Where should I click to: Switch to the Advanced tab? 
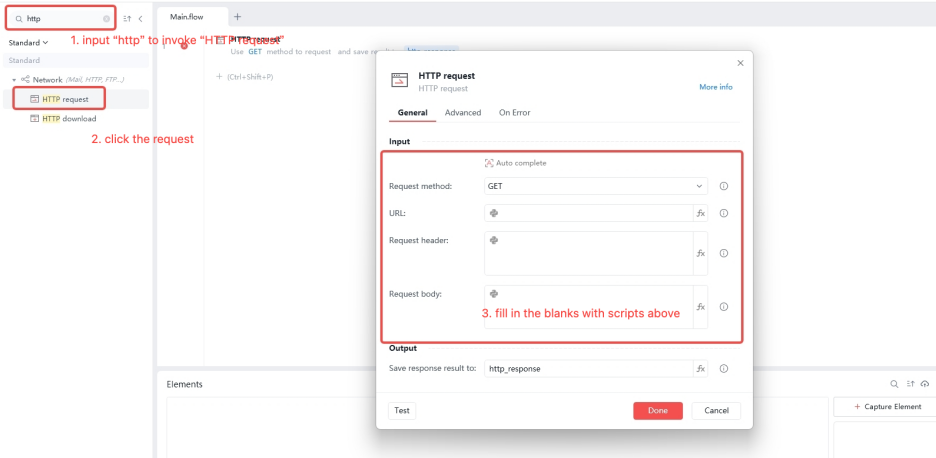click(x=462, y=113)
